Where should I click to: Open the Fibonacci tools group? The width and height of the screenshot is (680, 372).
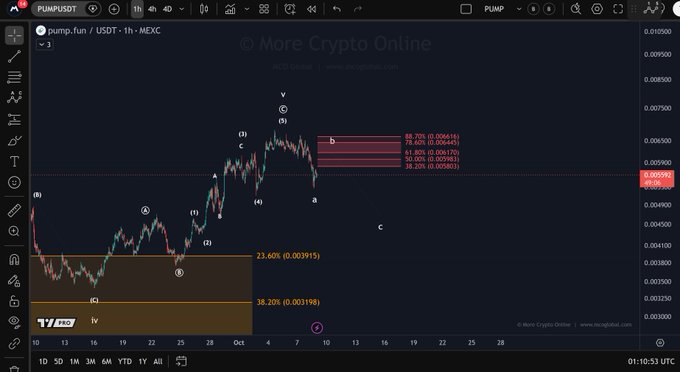[x=14, y=78]
